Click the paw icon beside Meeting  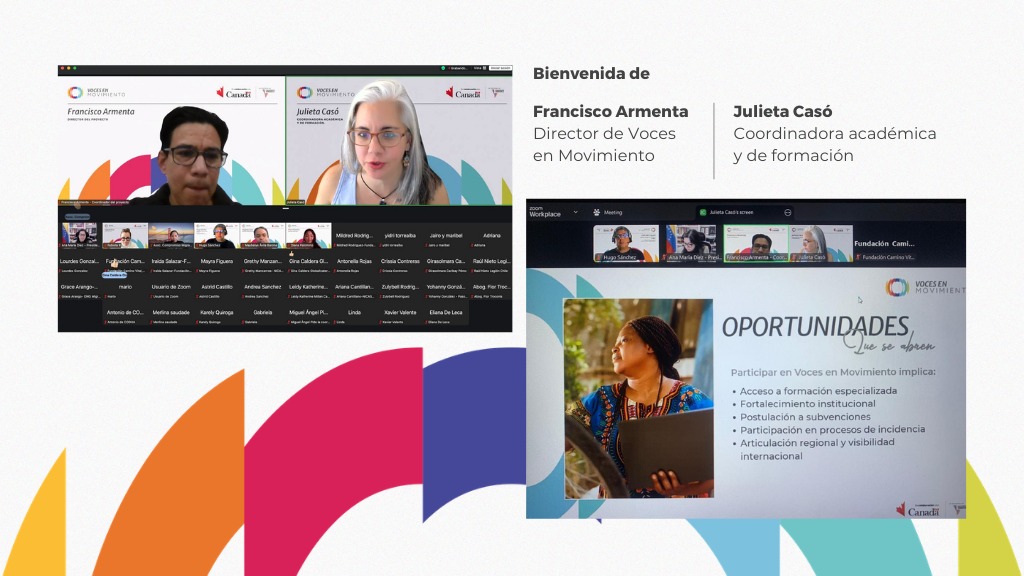click(596, 212)
